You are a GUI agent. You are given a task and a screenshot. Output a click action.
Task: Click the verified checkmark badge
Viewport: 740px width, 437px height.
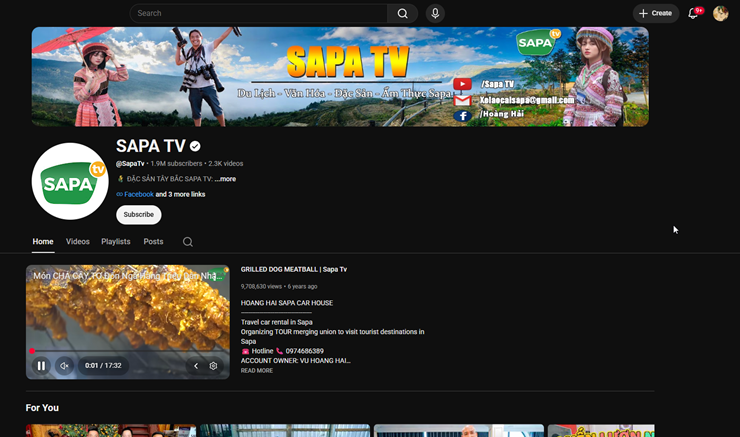pyautogui.click(x=195, y=146)
